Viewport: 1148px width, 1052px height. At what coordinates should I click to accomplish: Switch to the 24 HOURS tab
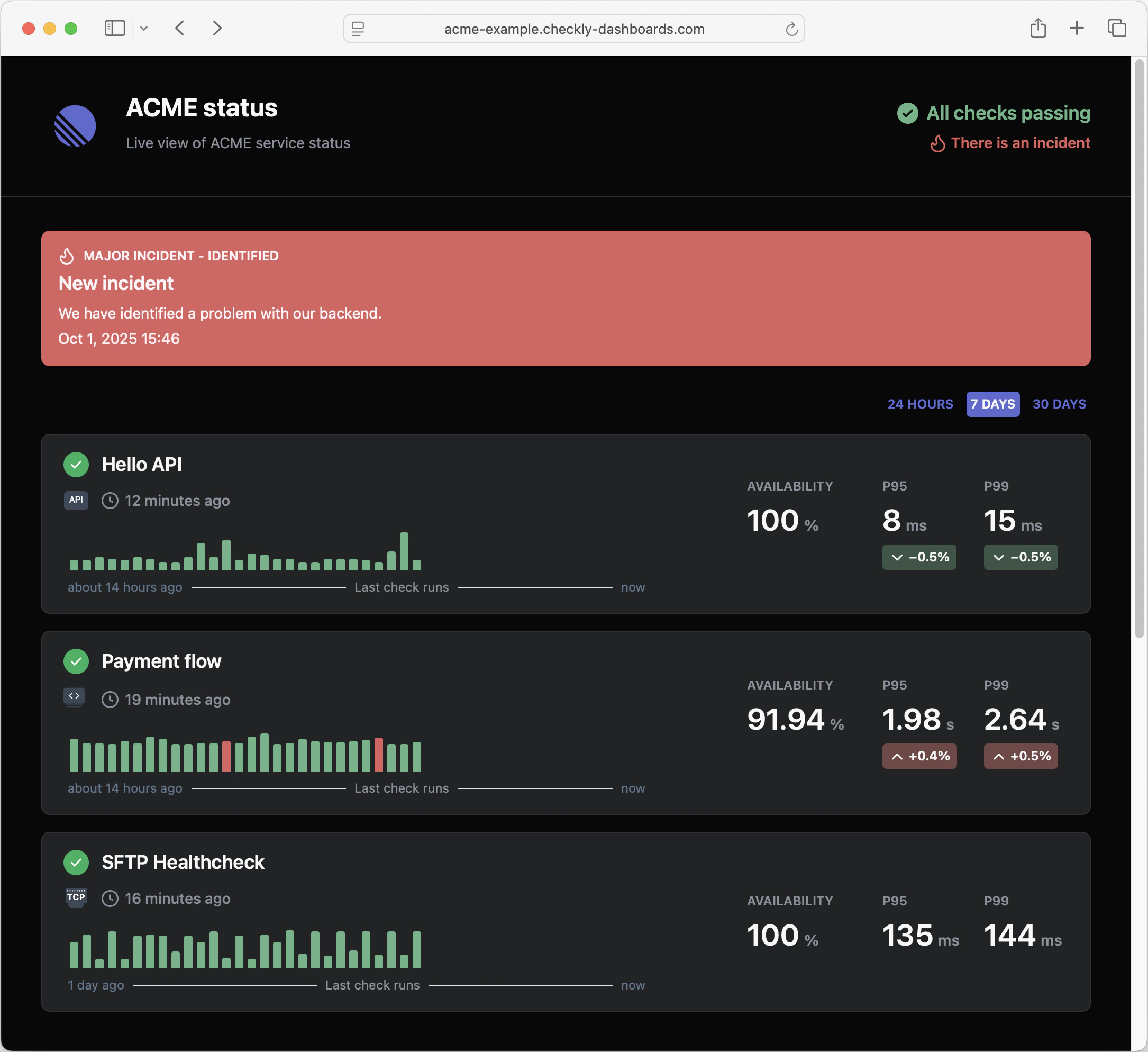tap(919, 404)
